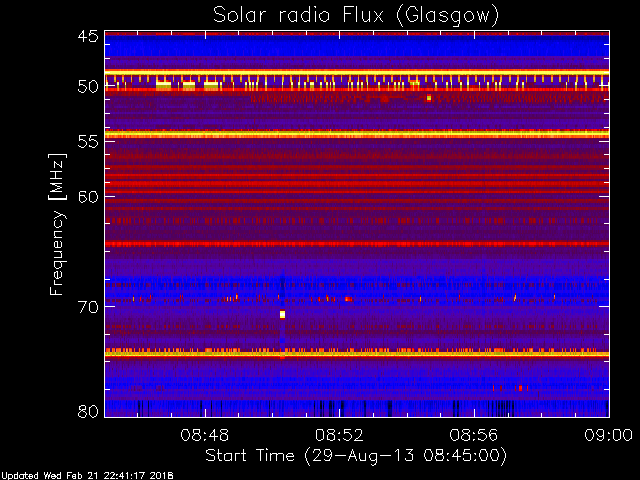Viewport: 640px width, 480px height.
Task: Click the 80 frequency tick label
Action: click(88, 411)
